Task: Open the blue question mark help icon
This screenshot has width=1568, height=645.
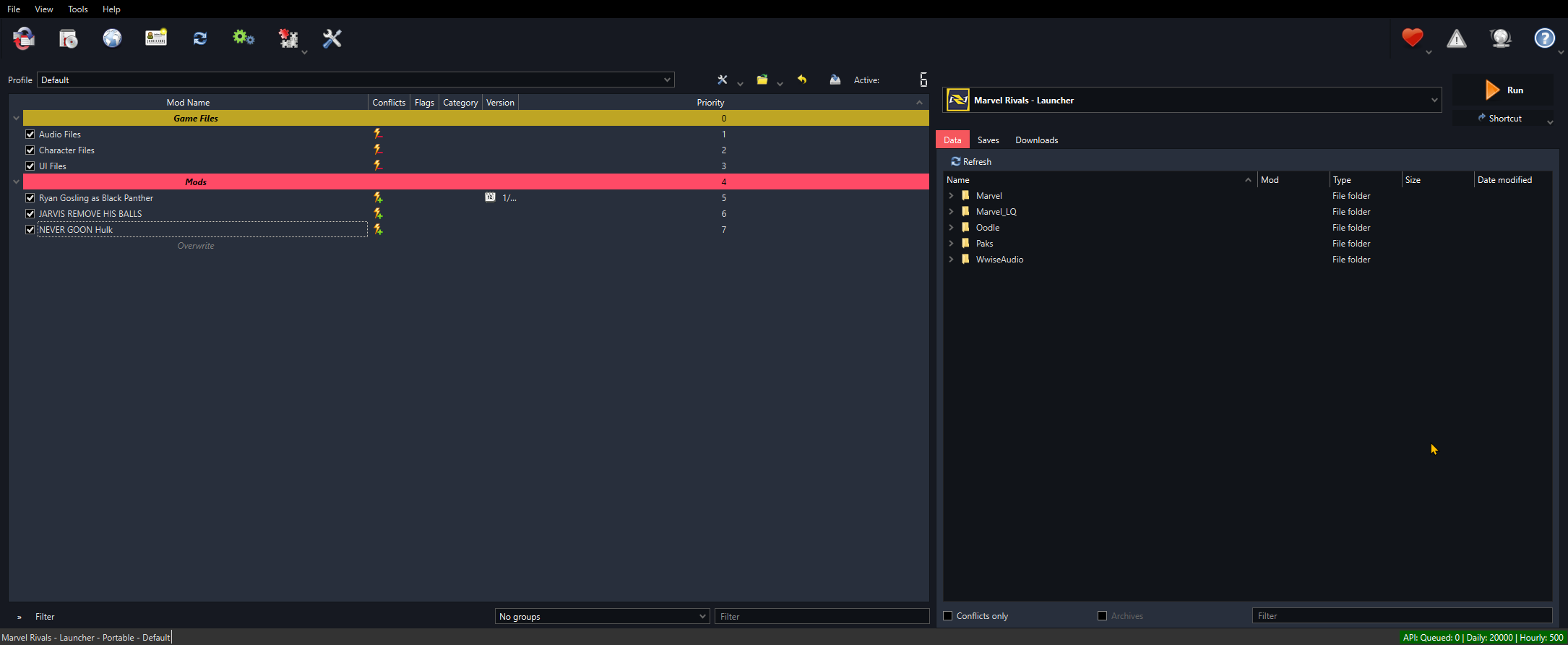Action: point(1545,38)
